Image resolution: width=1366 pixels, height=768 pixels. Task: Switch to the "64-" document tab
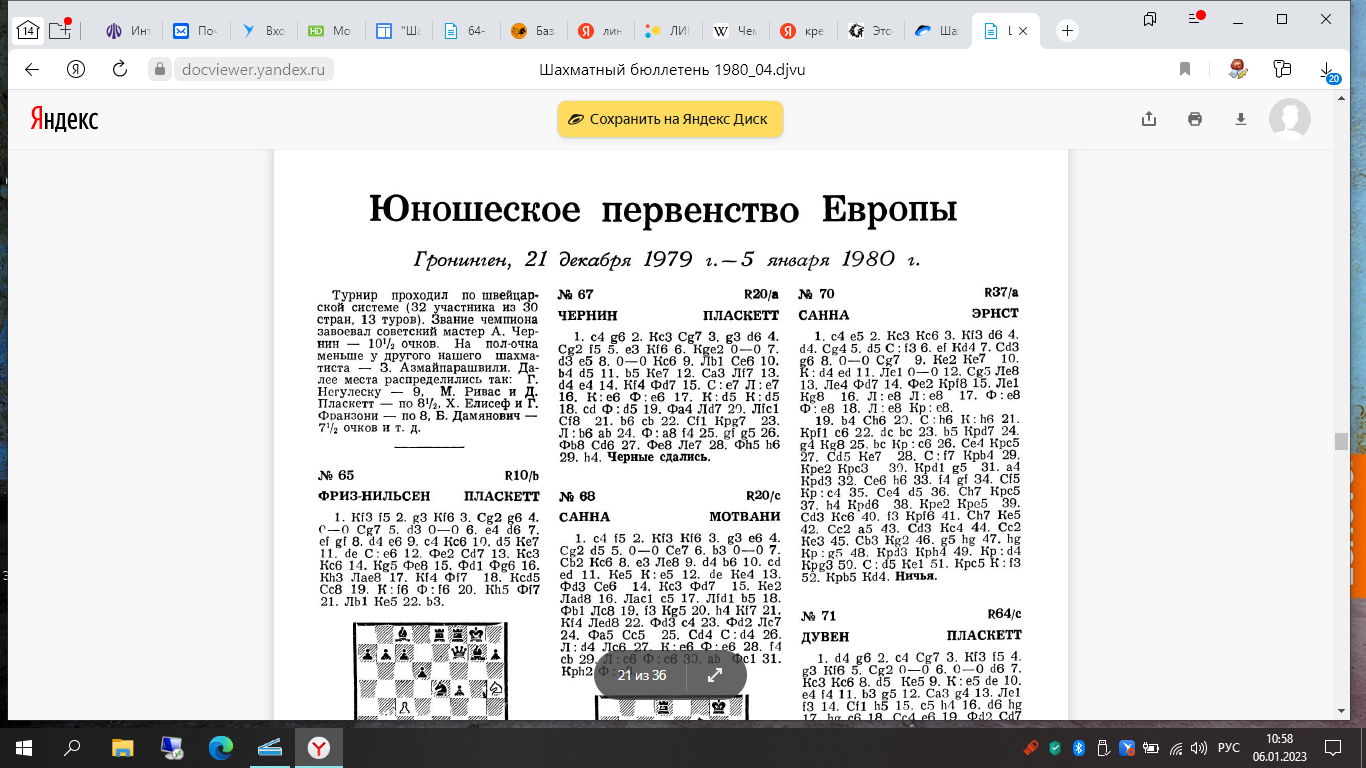(465, 31)
